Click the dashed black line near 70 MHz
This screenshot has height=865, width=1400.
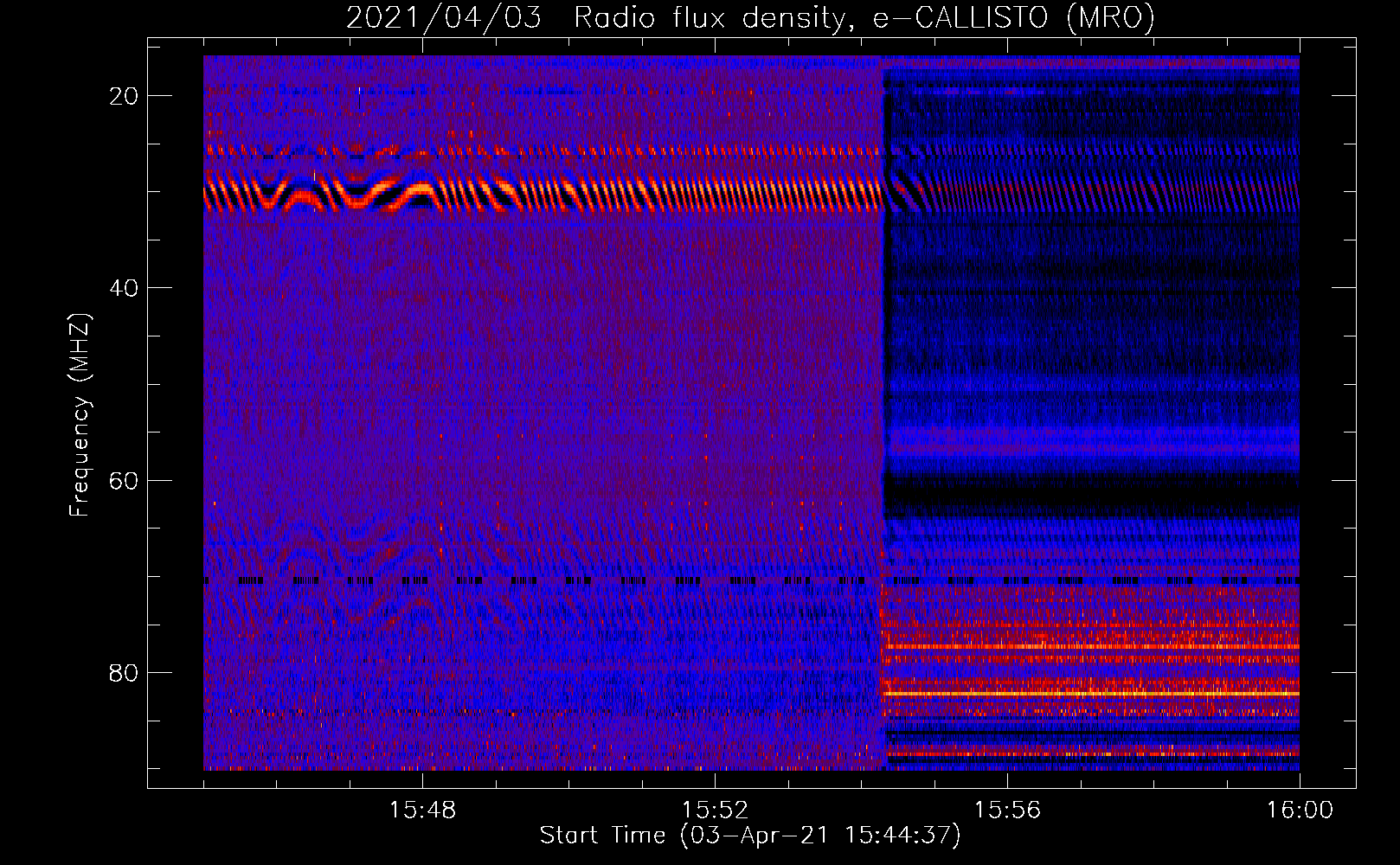point(751,580)
